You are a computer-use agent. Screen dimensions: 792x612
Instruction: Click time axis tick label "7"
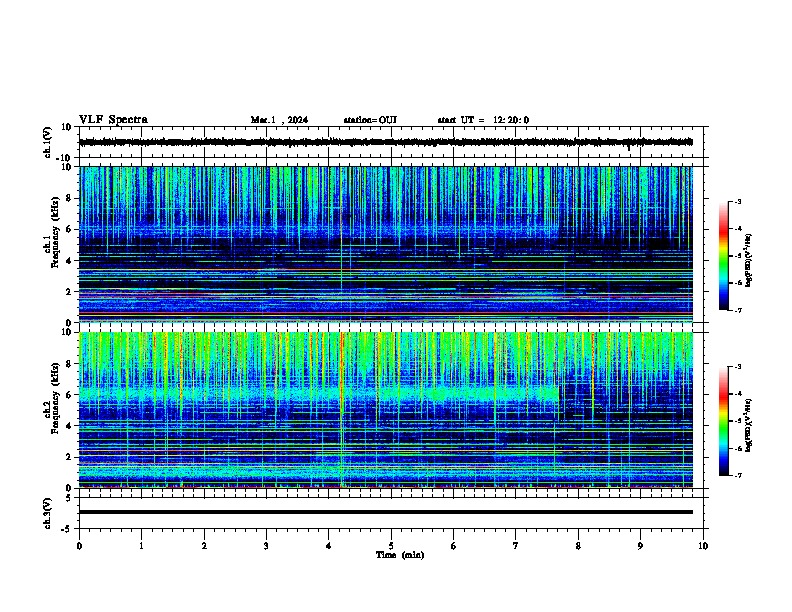pos(516,546)
